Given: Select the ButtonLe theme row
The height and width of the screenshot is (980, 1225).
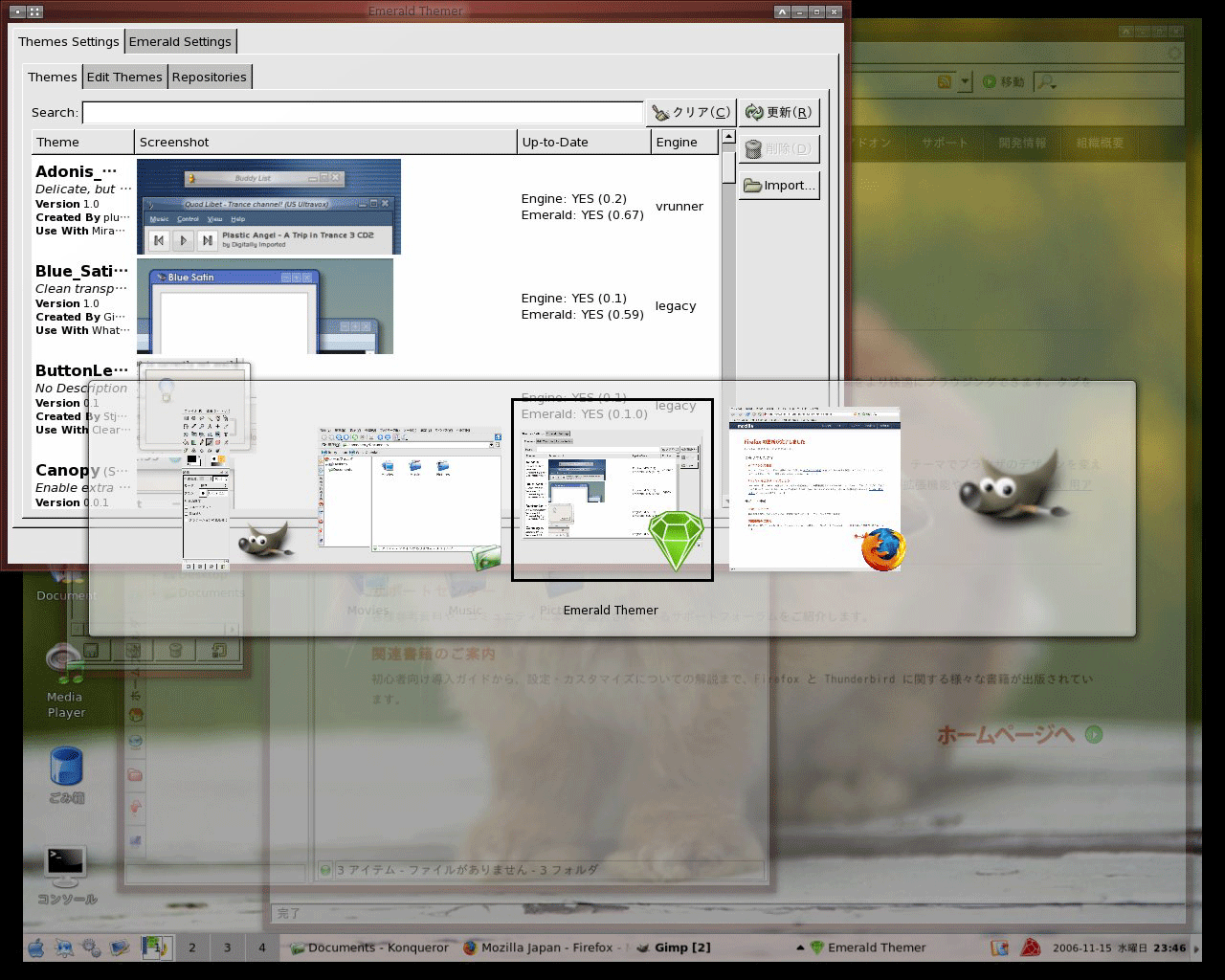Looking at the screenshot, I should pyautogui.click(x=375, y=406).
